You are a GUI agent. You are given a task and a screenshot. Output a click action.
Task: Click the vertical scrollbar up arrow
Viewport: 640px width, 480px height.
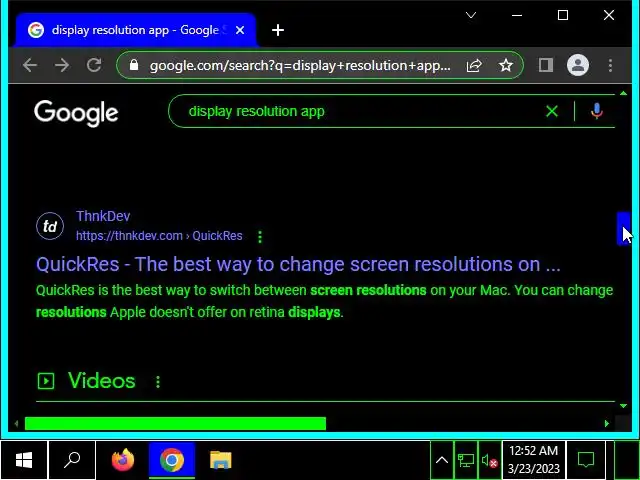623,93
